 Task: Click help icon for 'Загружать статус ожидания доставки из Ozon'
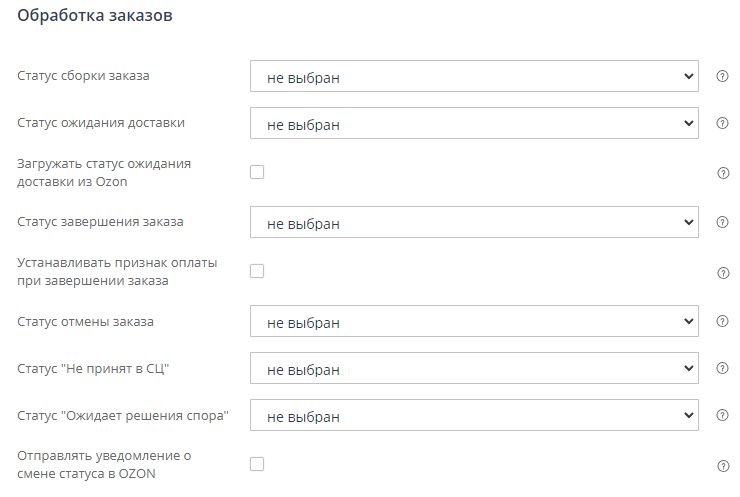723,173
